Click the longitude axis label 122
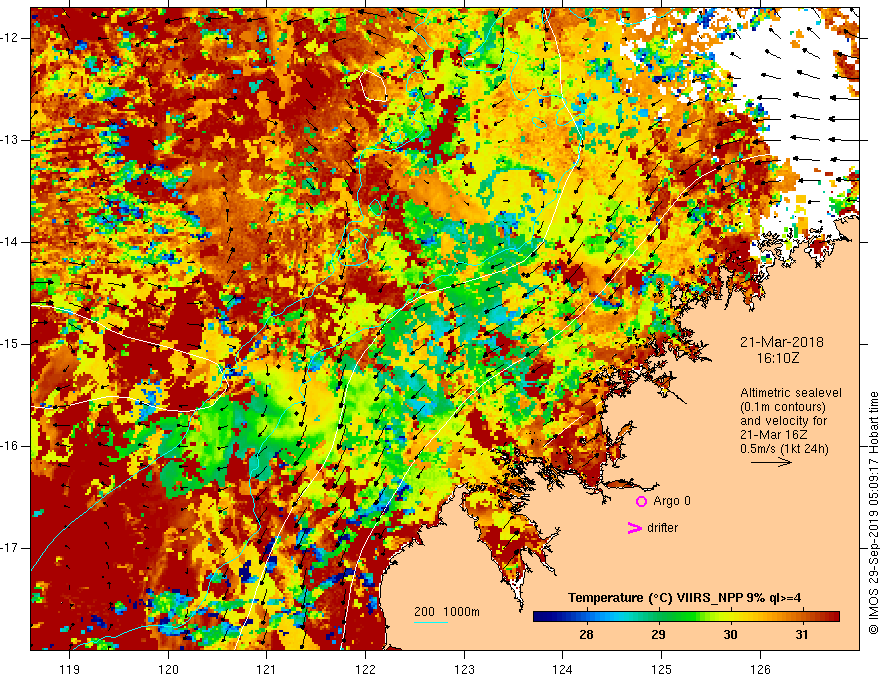The width and height of the screenshot is (880, 680). click(365, 669)
